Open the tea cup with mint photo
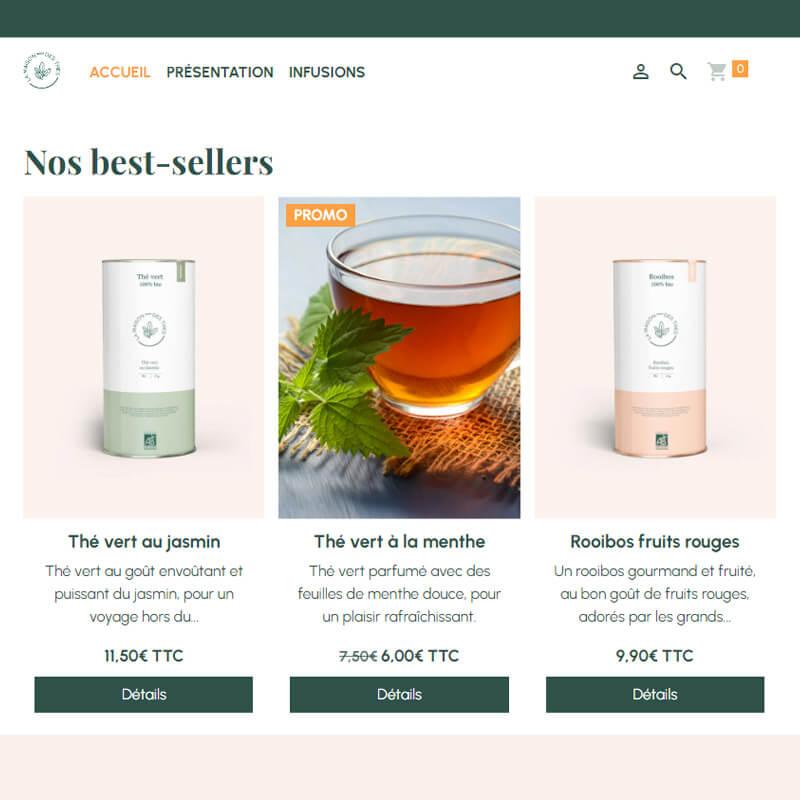 (x=399, y=358)
